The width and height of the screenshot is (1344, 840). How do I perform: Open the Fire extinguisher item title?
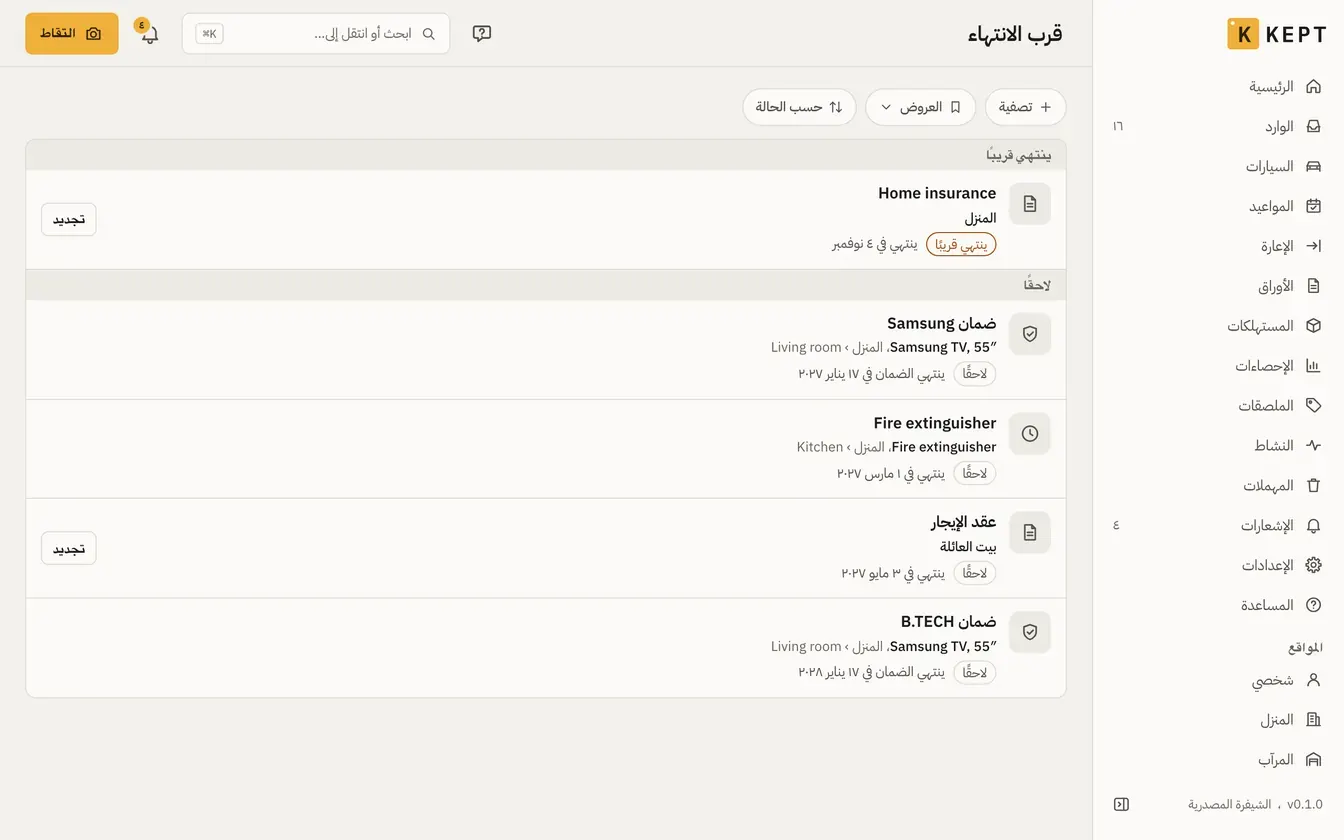coord(935,423)
